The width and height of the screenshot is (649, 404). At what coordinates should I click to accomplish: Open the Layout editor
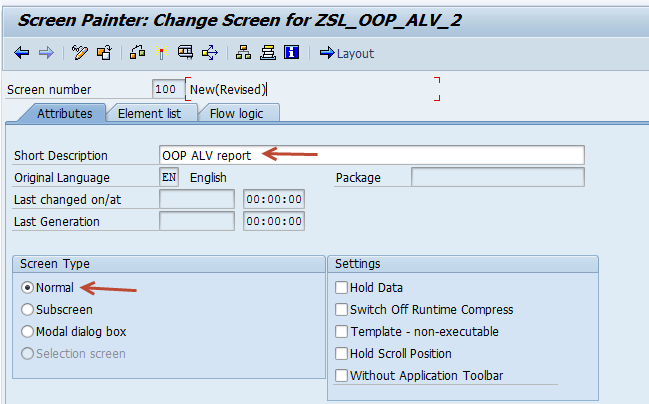click(x=346, y=53)
